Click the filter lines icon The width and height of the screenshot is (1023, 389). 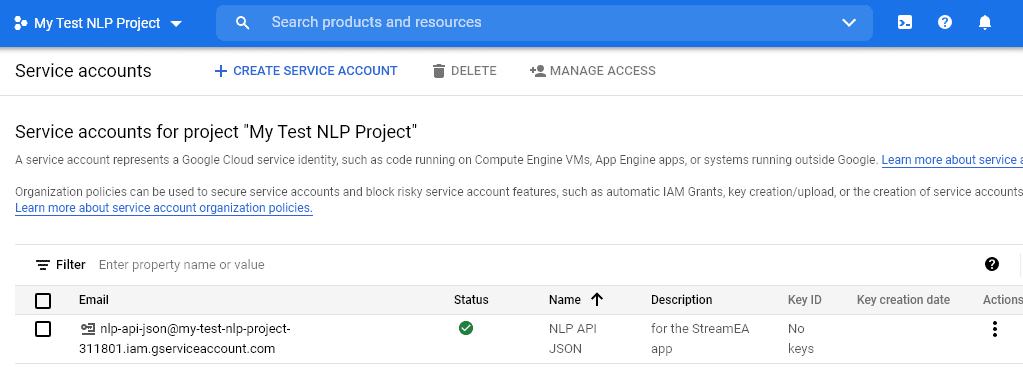click(43, 265)
